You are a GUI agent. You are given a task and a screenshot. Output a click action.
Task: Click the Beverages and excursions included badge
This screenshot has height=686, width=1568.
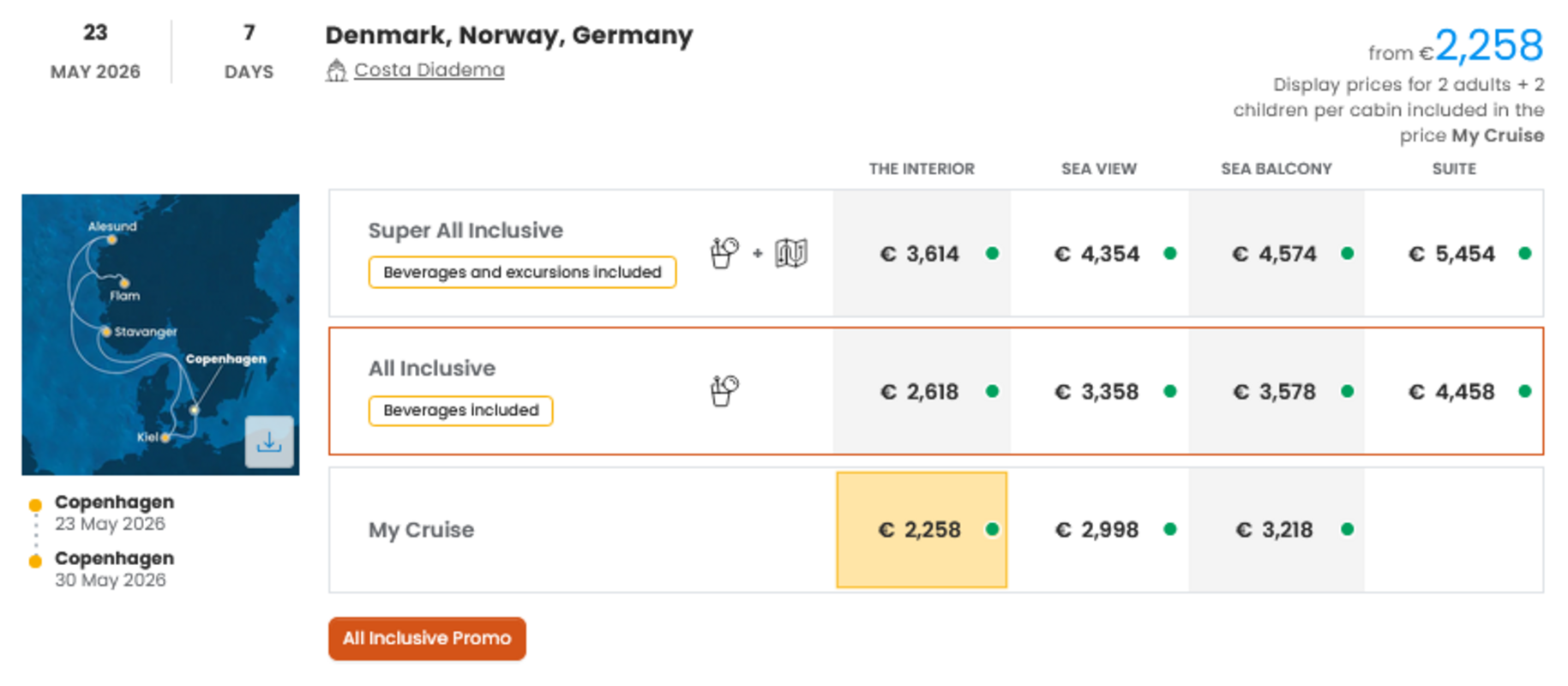(x=522, y=273)
